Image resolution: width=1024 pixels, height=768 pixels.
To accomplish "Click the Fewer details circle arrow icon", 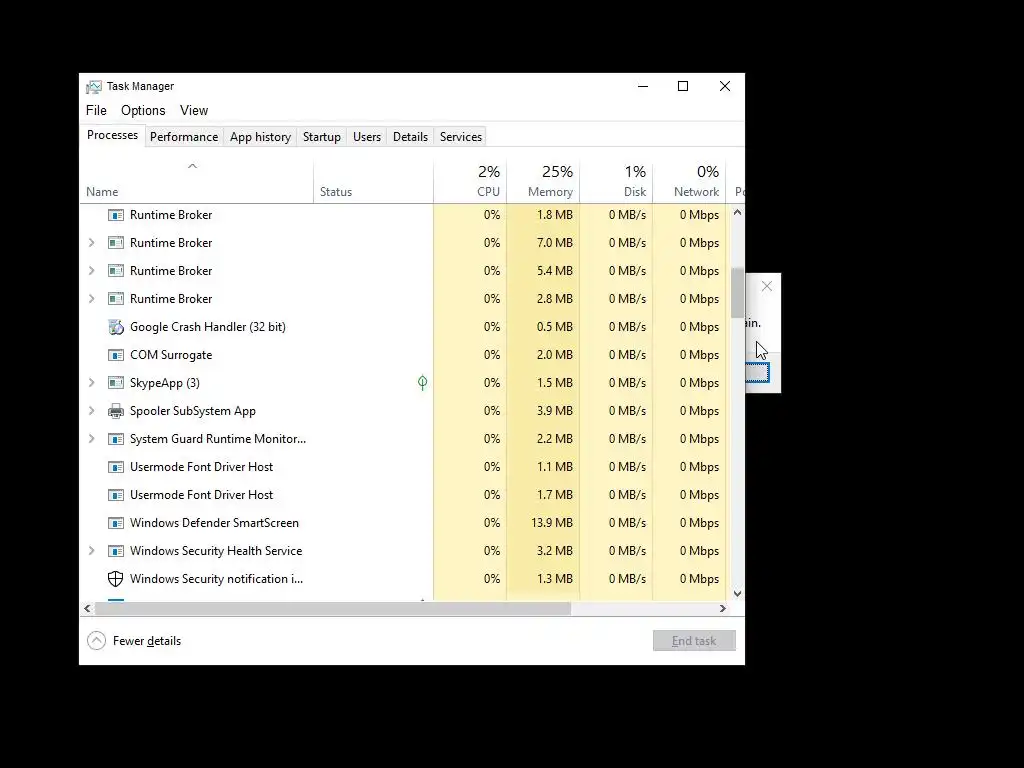I will pos(97,641).
